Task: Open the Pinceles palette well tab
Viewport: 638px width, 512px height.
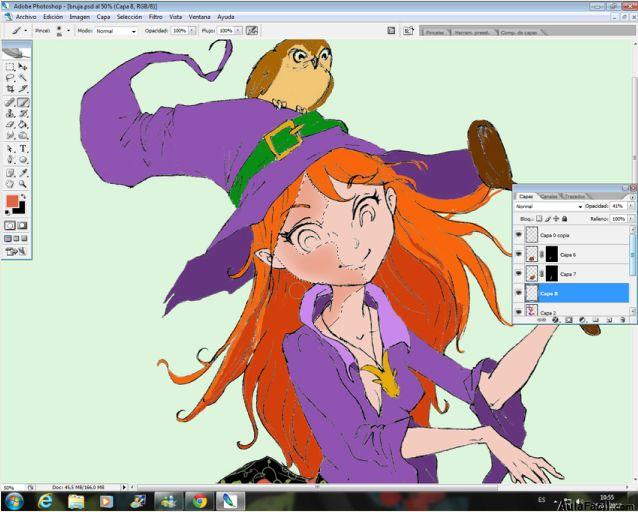Action: [435, 32]
